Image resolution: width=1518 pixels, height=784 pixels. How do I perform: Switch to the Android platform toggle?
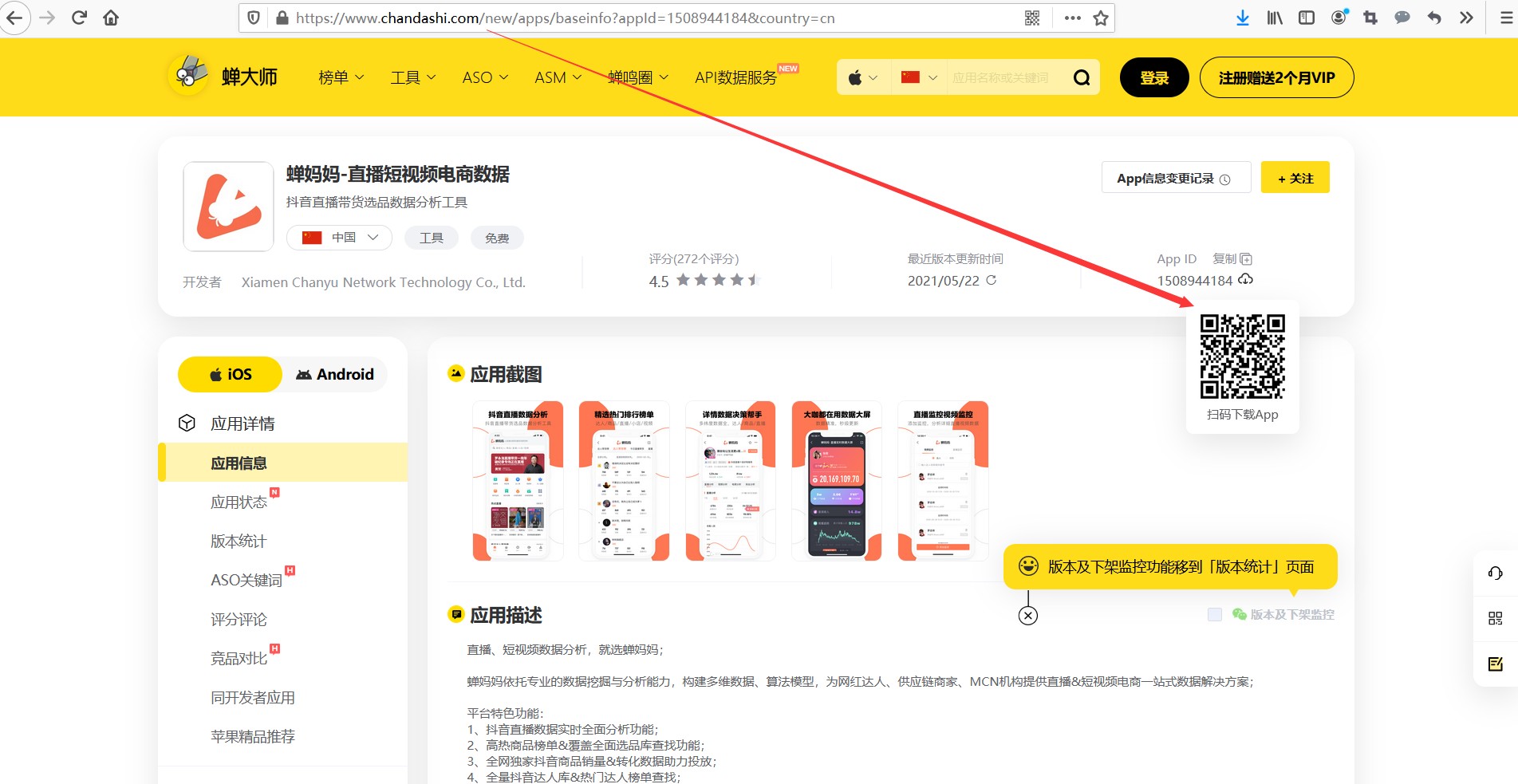335,374
